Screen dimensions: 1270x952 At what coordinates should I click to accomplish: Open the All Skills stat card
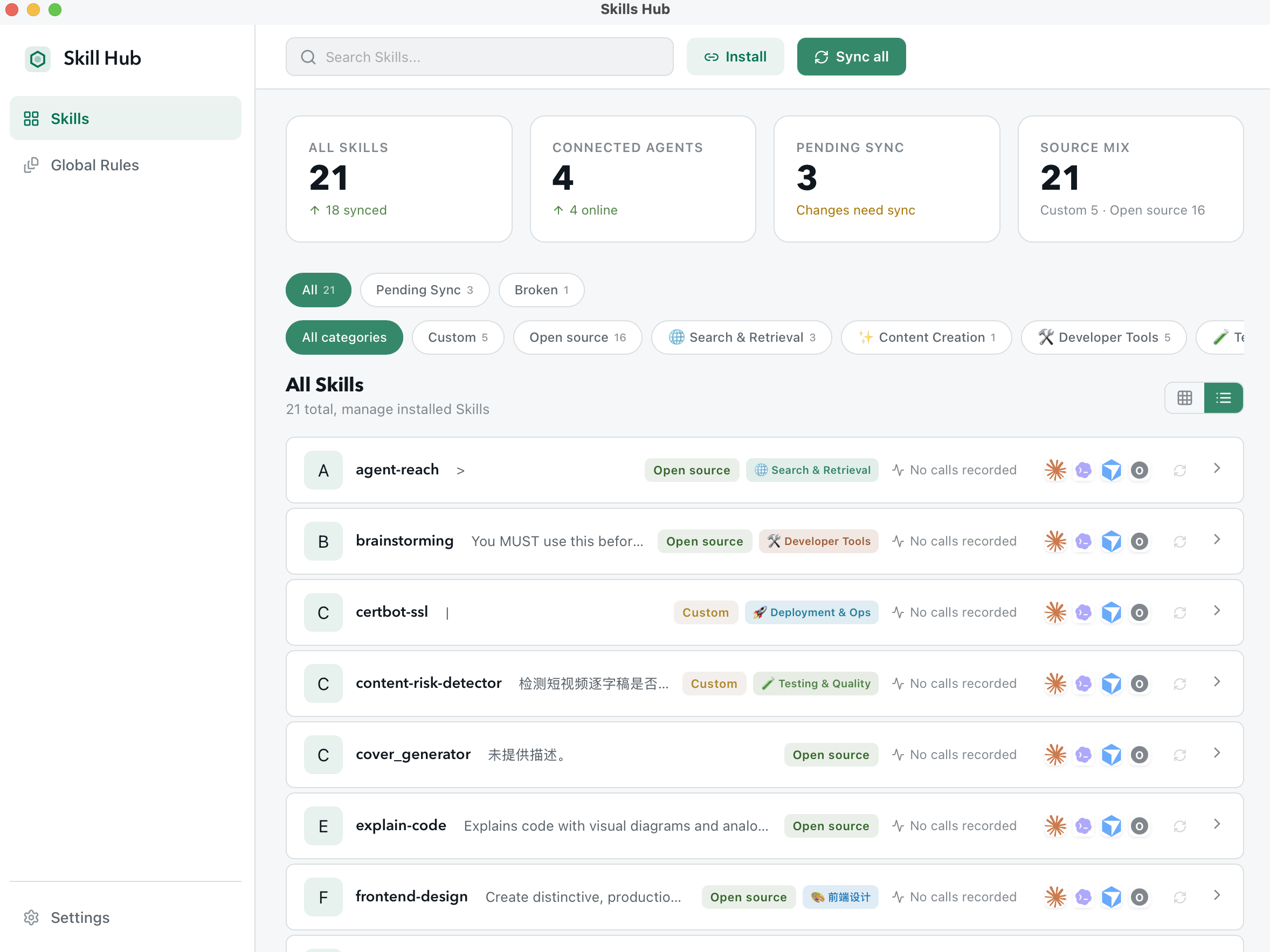399,179
